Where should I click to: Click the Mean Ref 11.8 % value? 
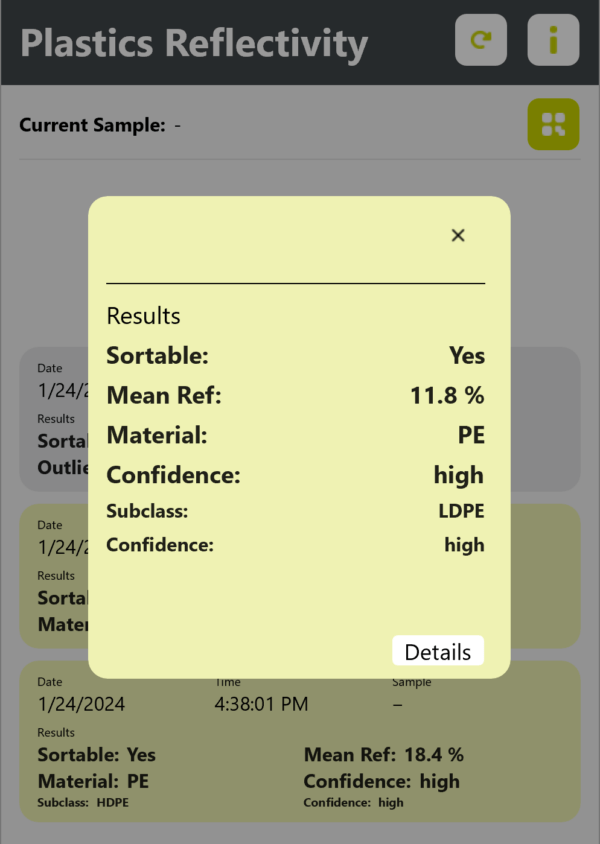pyautogui.click(x=448, y=395)
